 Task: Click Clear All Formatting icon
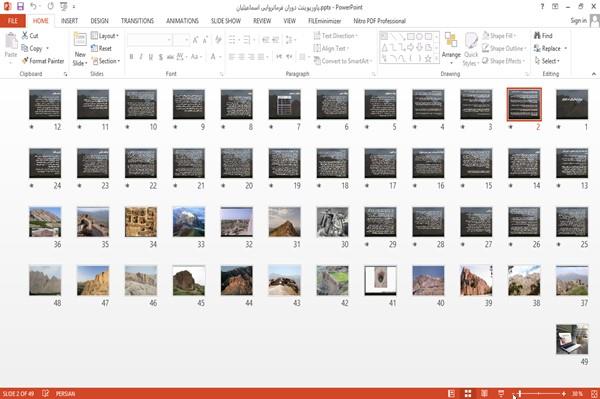click(x=218, y=39)
